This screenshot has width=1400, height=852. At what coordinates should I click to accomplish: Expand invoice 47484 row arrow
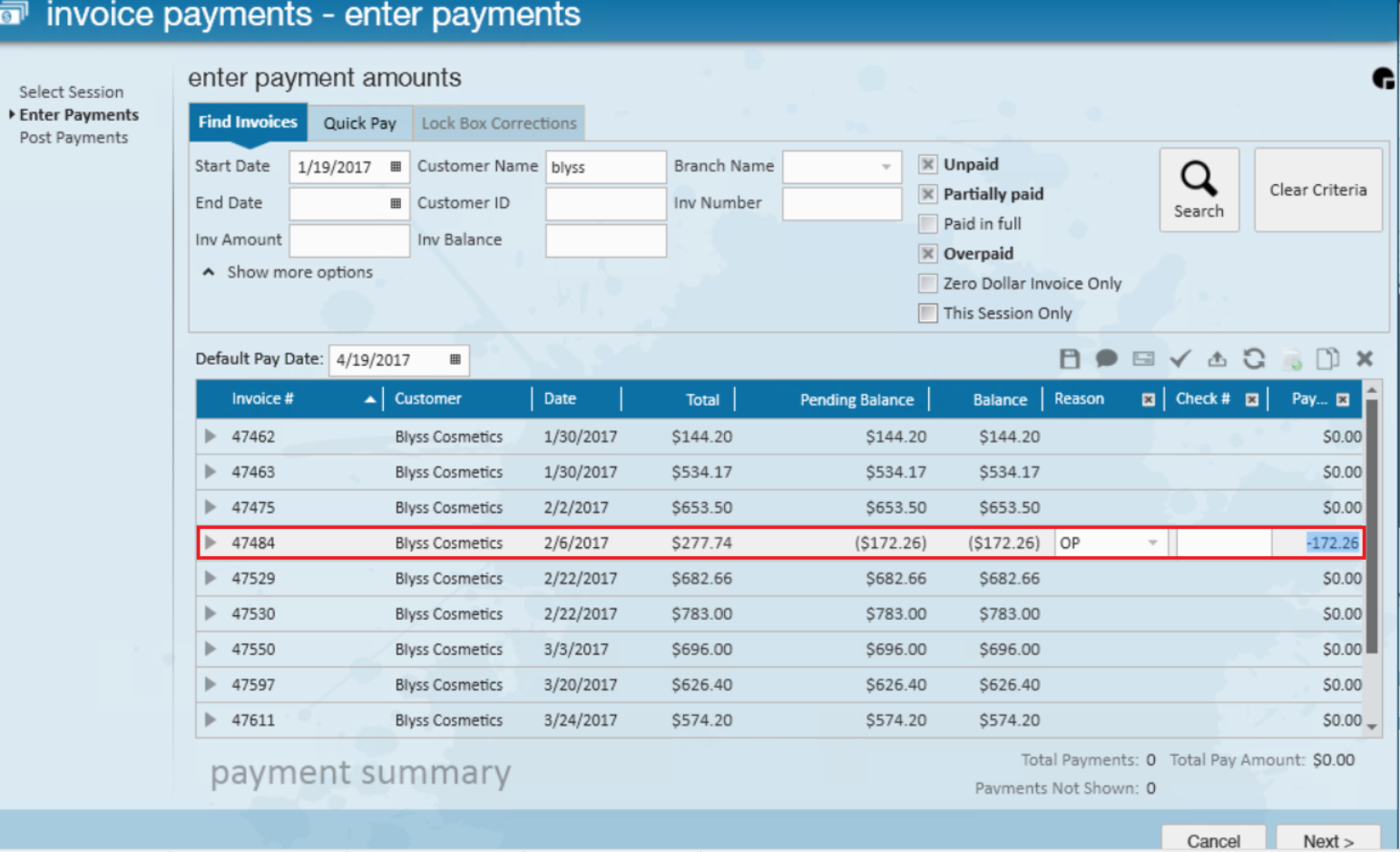pos(210,543)
